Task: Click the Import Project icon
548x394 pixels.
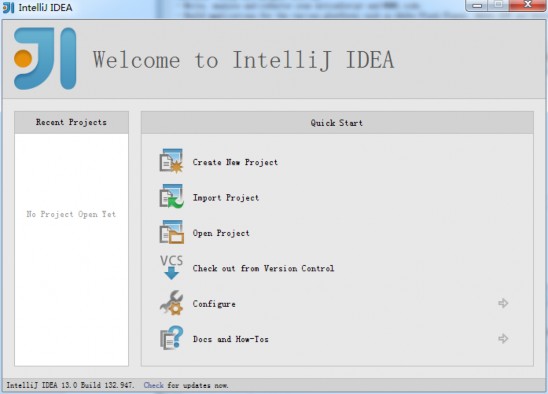Action: 171,196
